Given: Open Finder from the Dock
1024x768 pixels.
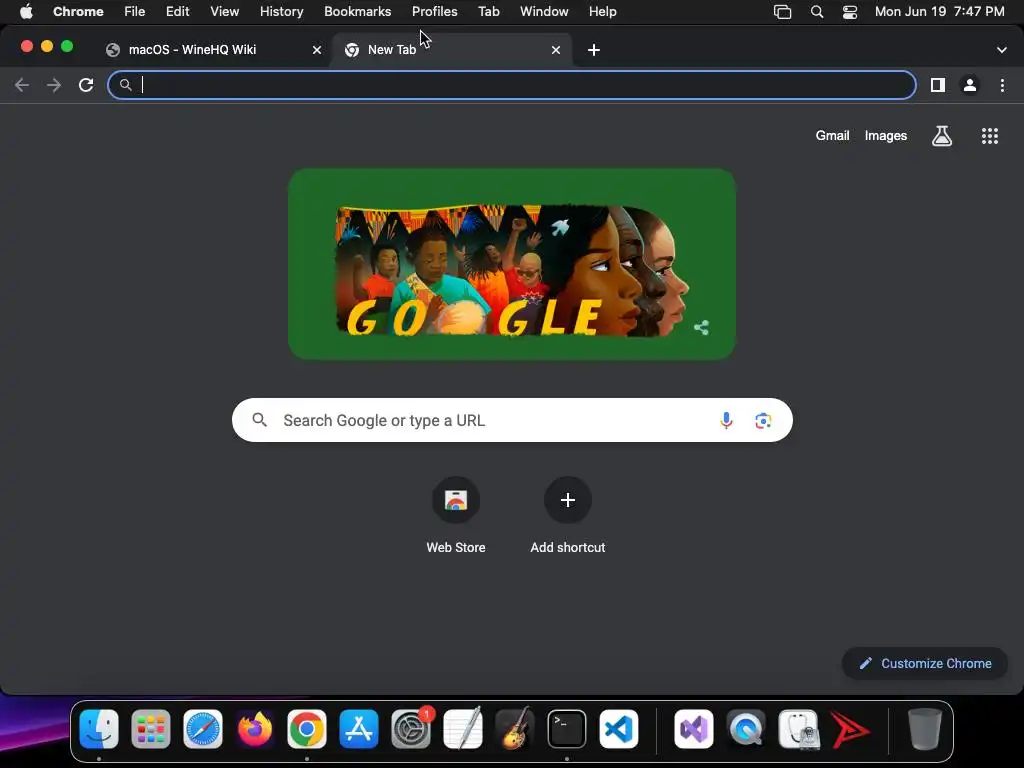Looking at the screenshot, I should [x=99, y=729].
